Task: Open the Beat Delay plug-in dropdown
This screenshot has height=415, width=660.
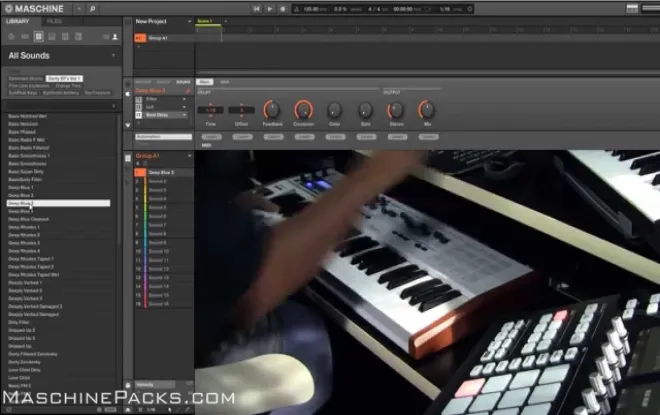Action: tap(184, 115)
